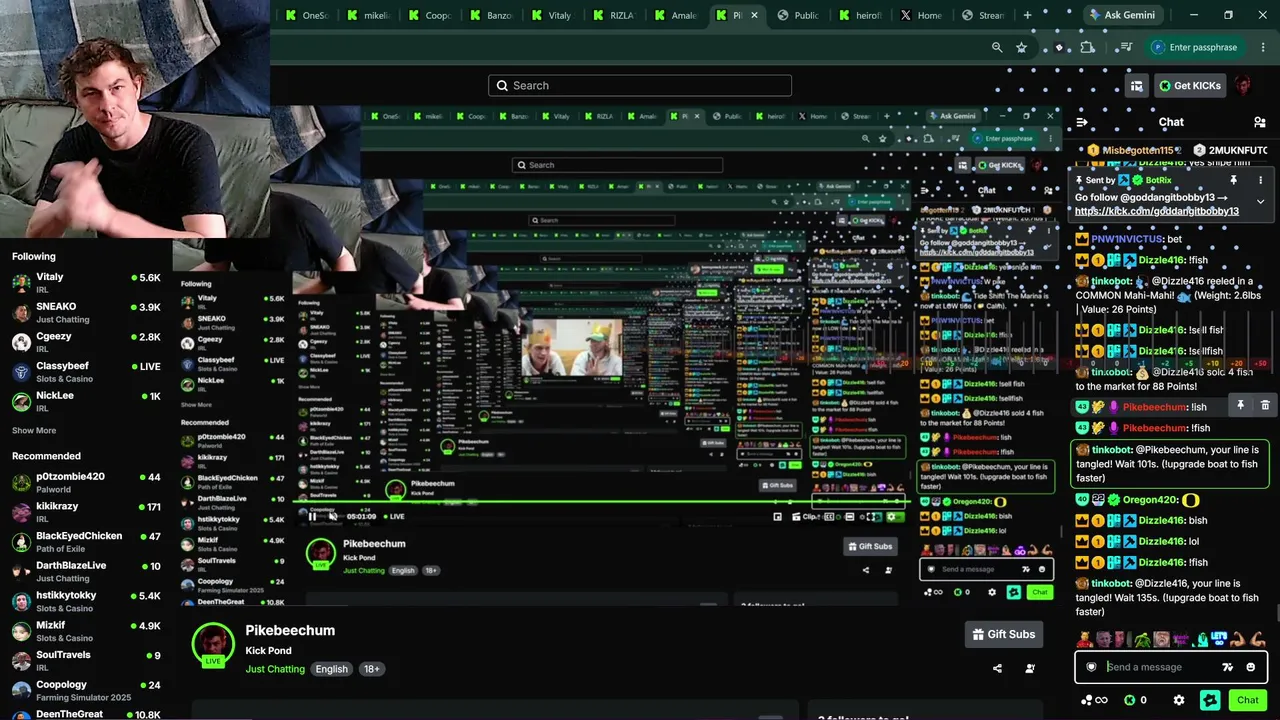The image size is (1280, 720).
Task: Switch to the Vitaly browser tab
Action: click(552, 15)
